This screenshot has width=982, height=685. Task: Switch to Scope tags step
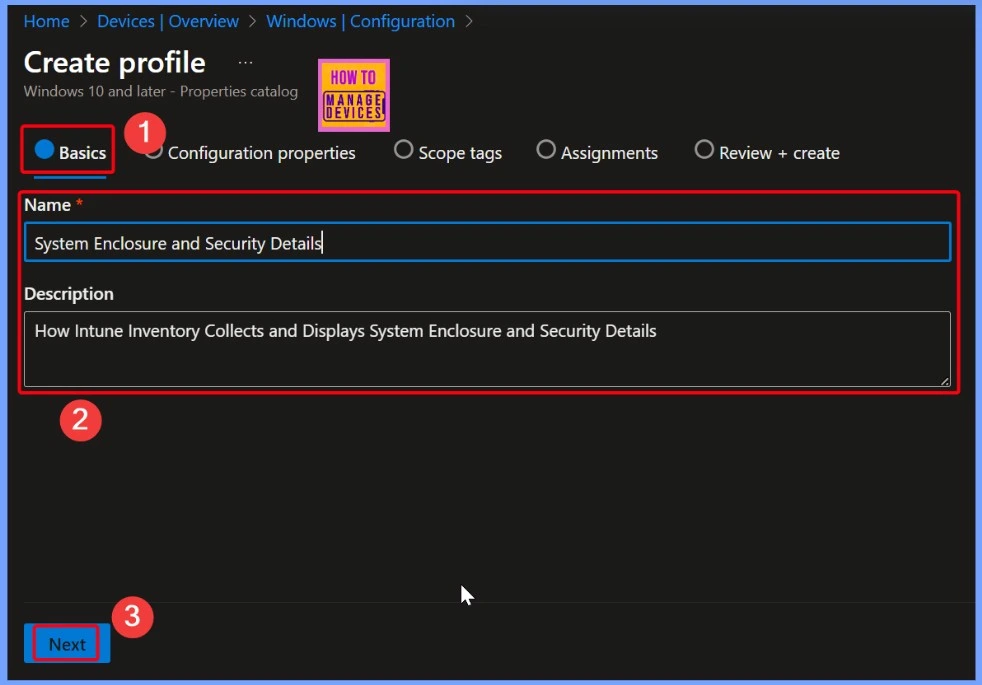[x=448, y=153]
